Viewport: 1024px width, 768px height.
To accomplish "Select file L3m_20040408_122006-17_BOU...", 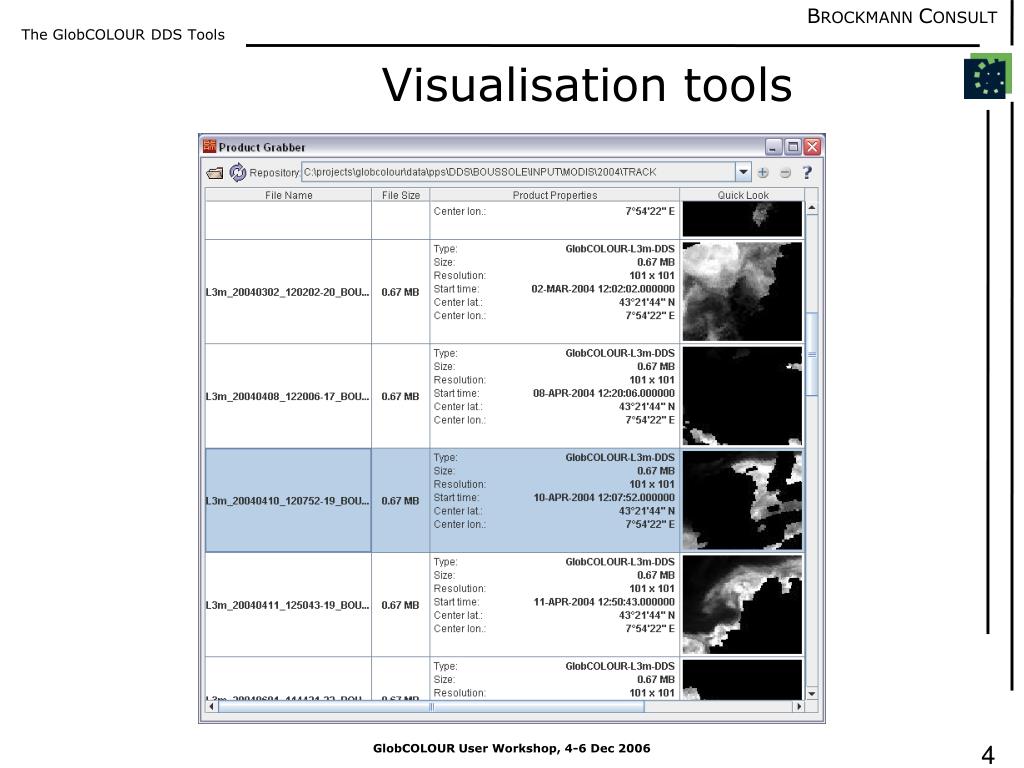I will 287,396.
